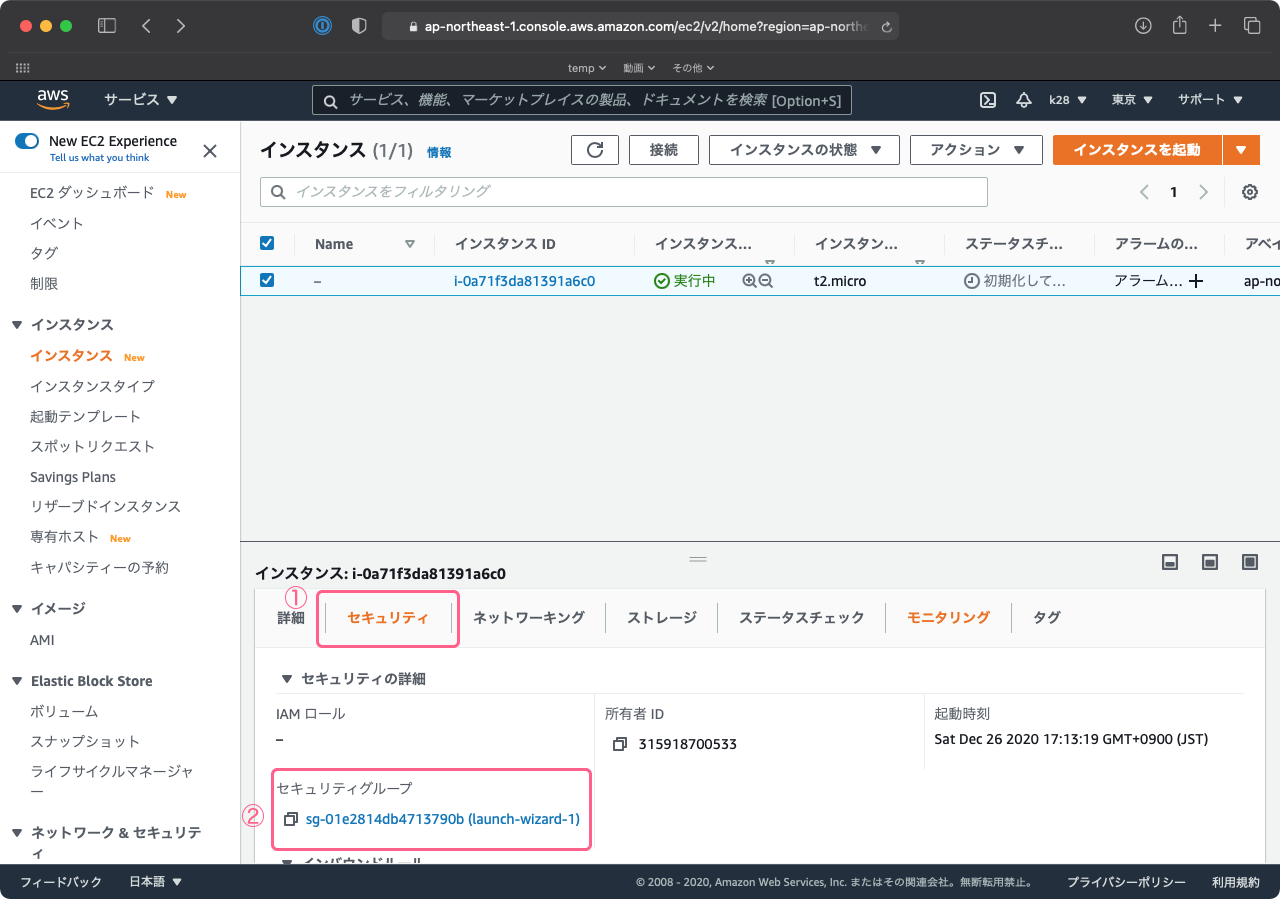Minimize the details pane layout icon

point(1170,562)
